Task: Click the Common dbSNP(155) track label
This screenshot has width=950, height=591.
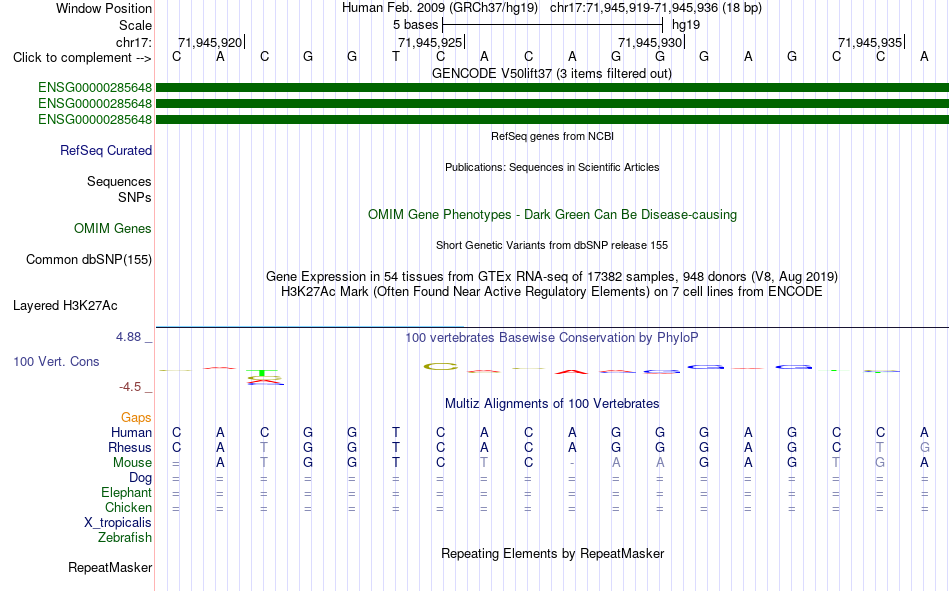Action: pyautogui.click(x=89, y=259)
